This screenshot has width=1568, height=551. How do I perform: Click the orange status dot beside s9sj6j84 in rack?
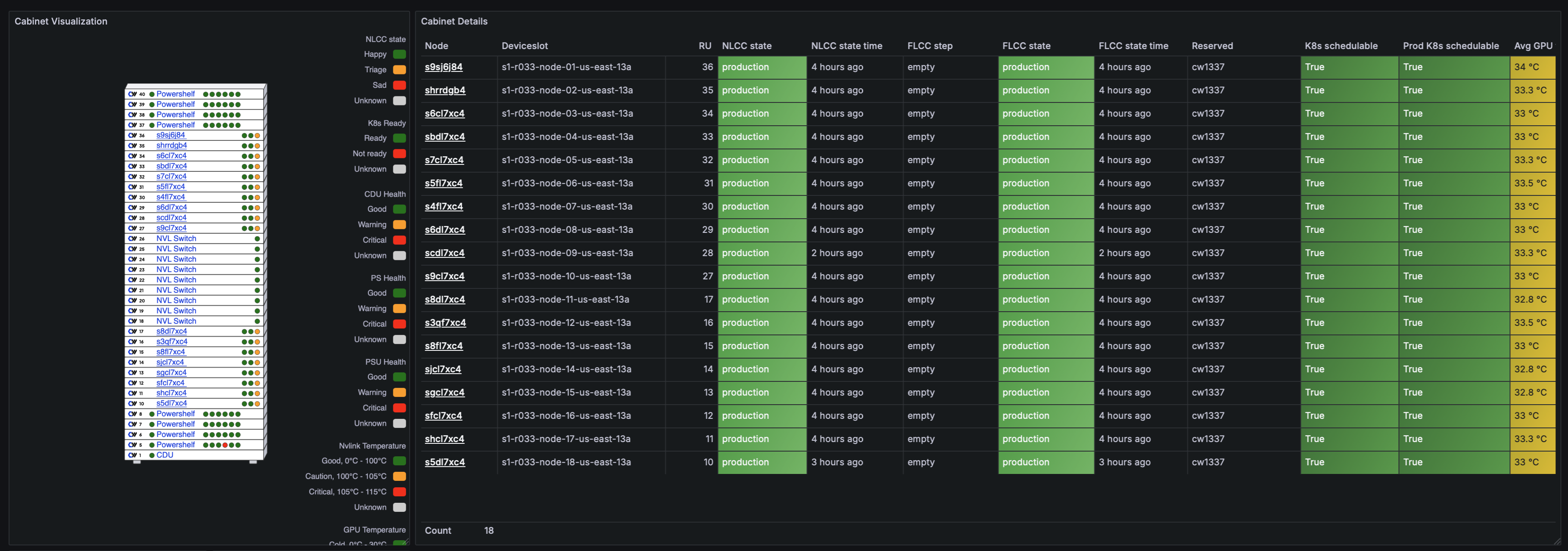tap(258, 136)
